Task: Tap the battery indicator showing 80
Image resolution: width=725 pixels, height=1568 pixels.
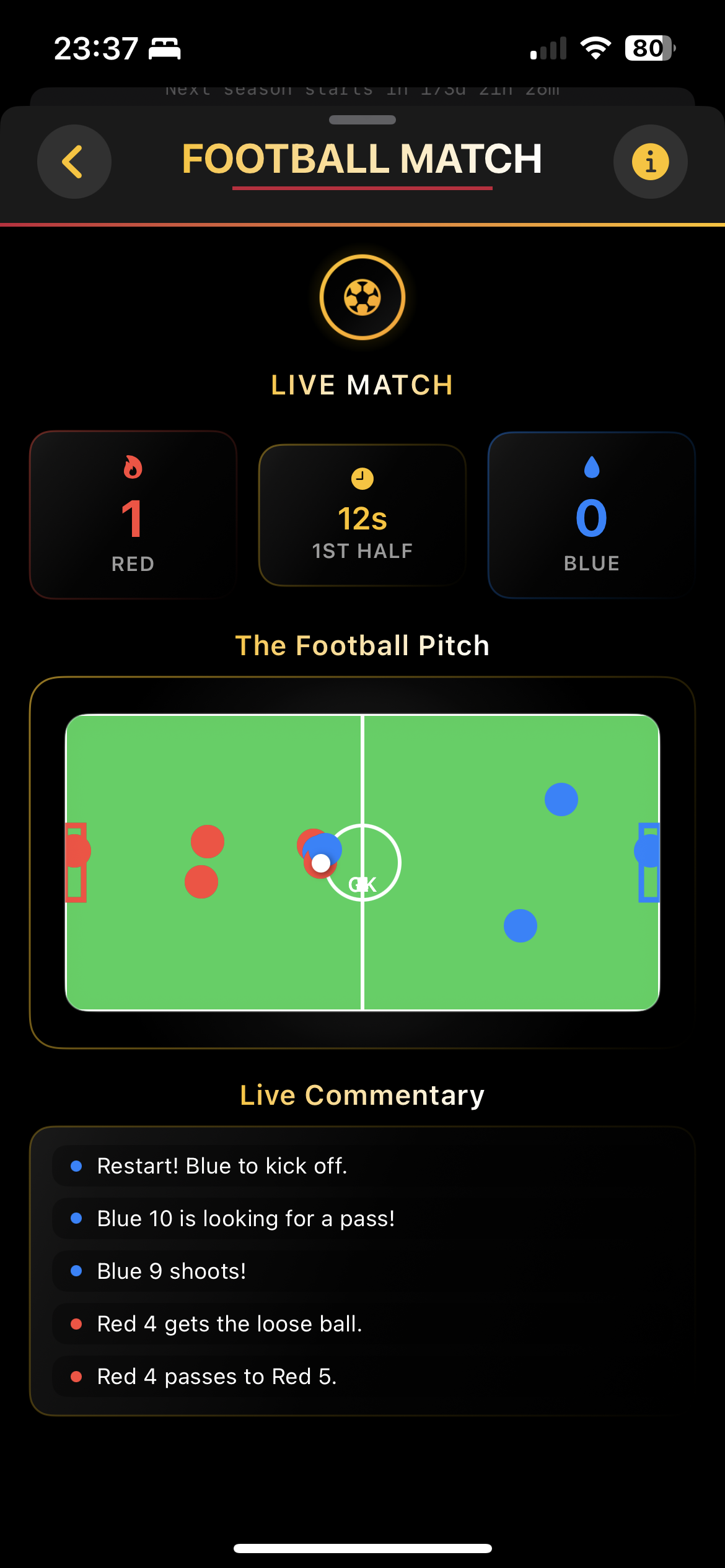Action: coord(650,48)
